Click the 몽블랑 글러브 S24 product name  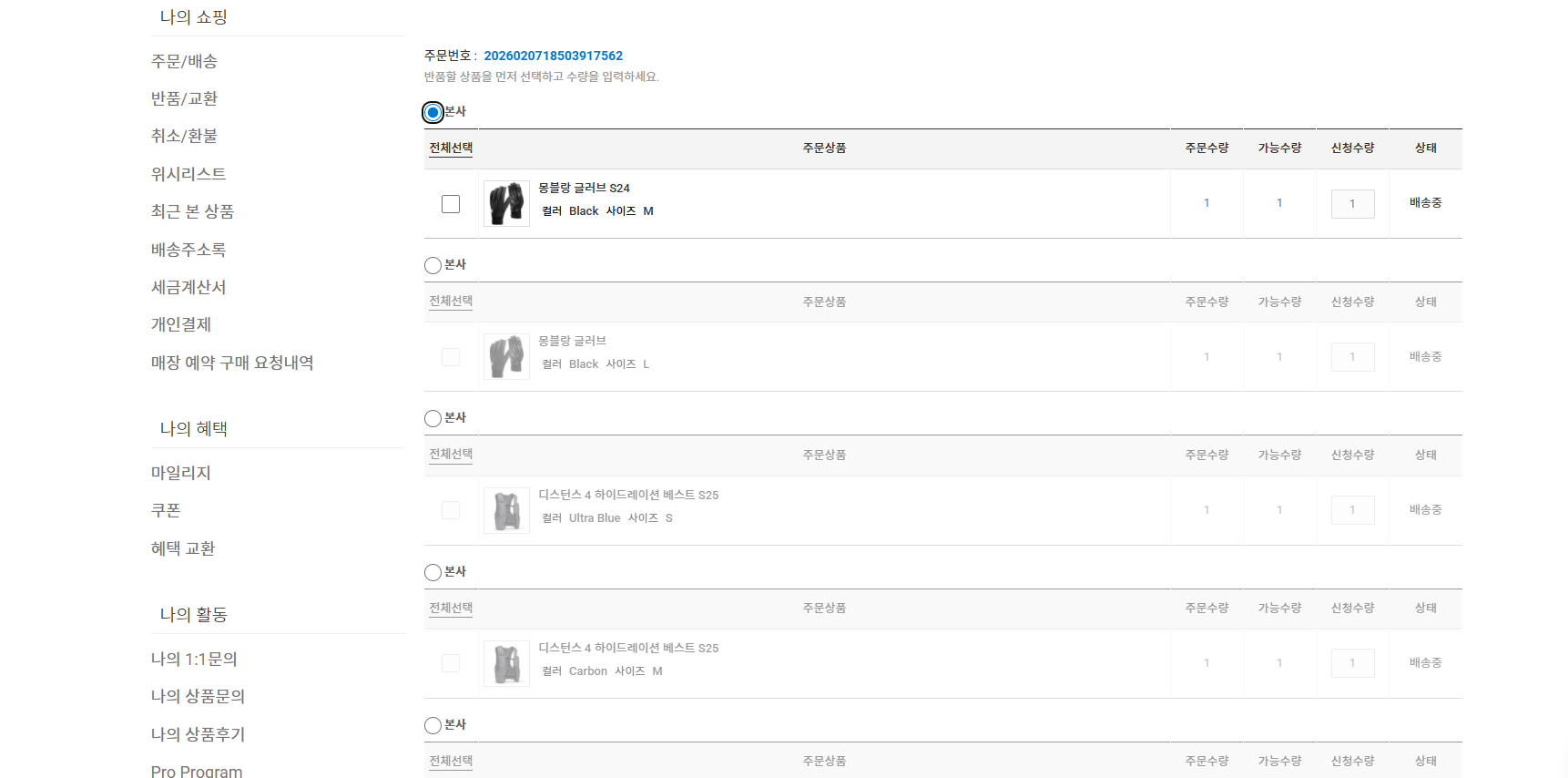(x=584, y=188)
